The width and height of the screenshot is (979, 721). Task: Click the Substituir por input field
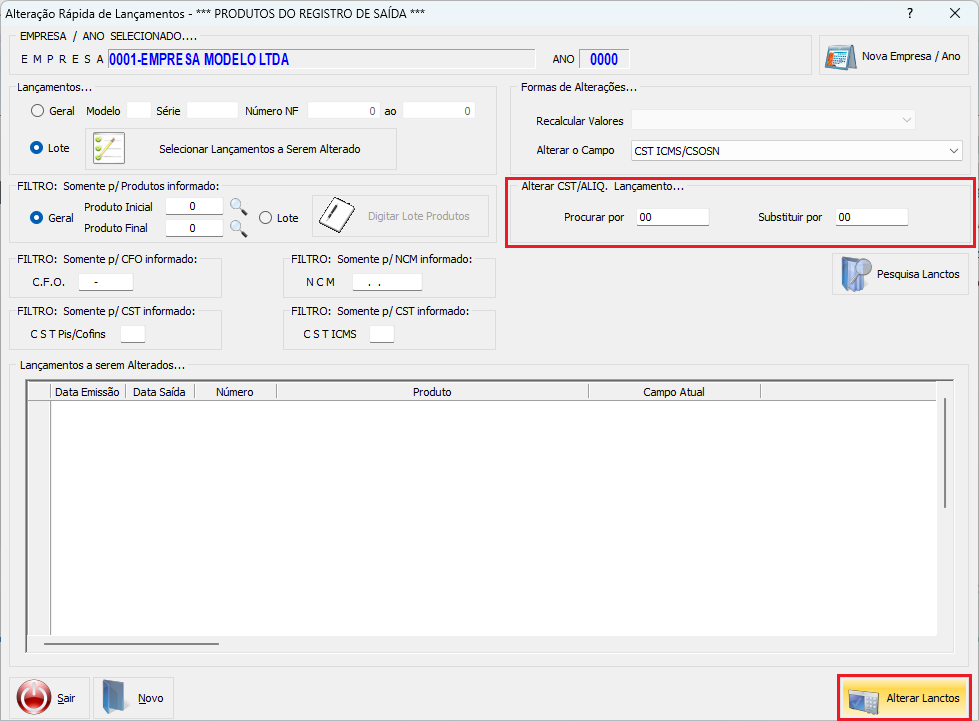pyautogui.click(x=871, y=217)
